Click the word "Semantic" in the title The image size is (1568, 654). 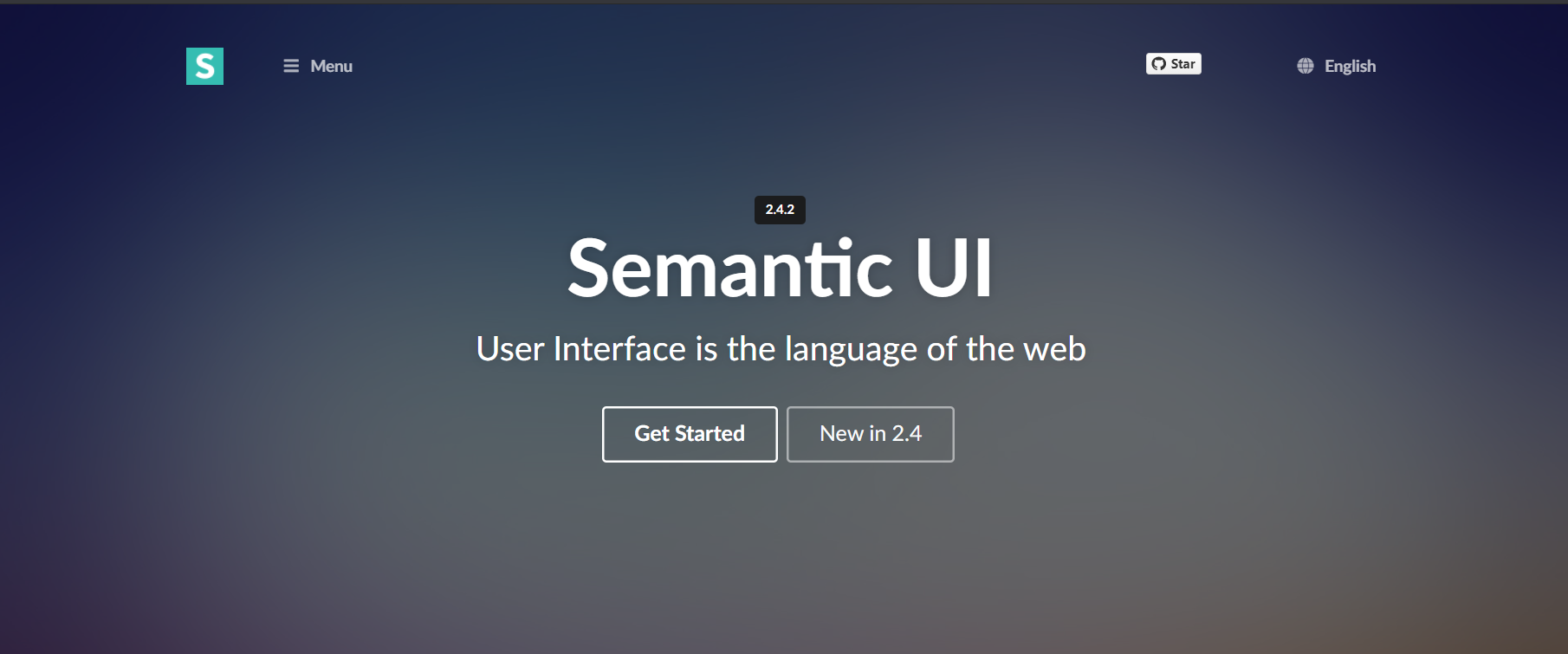pyautogui.click(x=729, y=269)
